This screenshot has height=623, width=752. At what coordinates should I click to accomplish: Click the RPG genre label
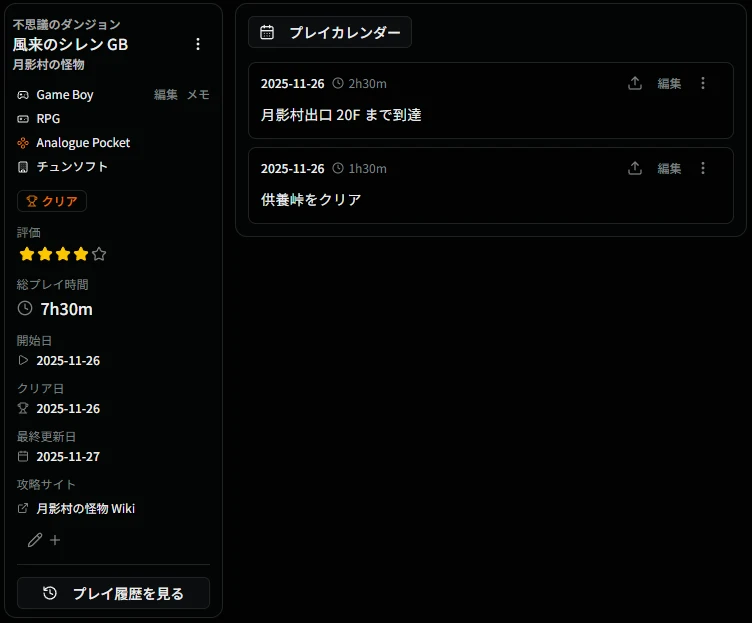48,119
